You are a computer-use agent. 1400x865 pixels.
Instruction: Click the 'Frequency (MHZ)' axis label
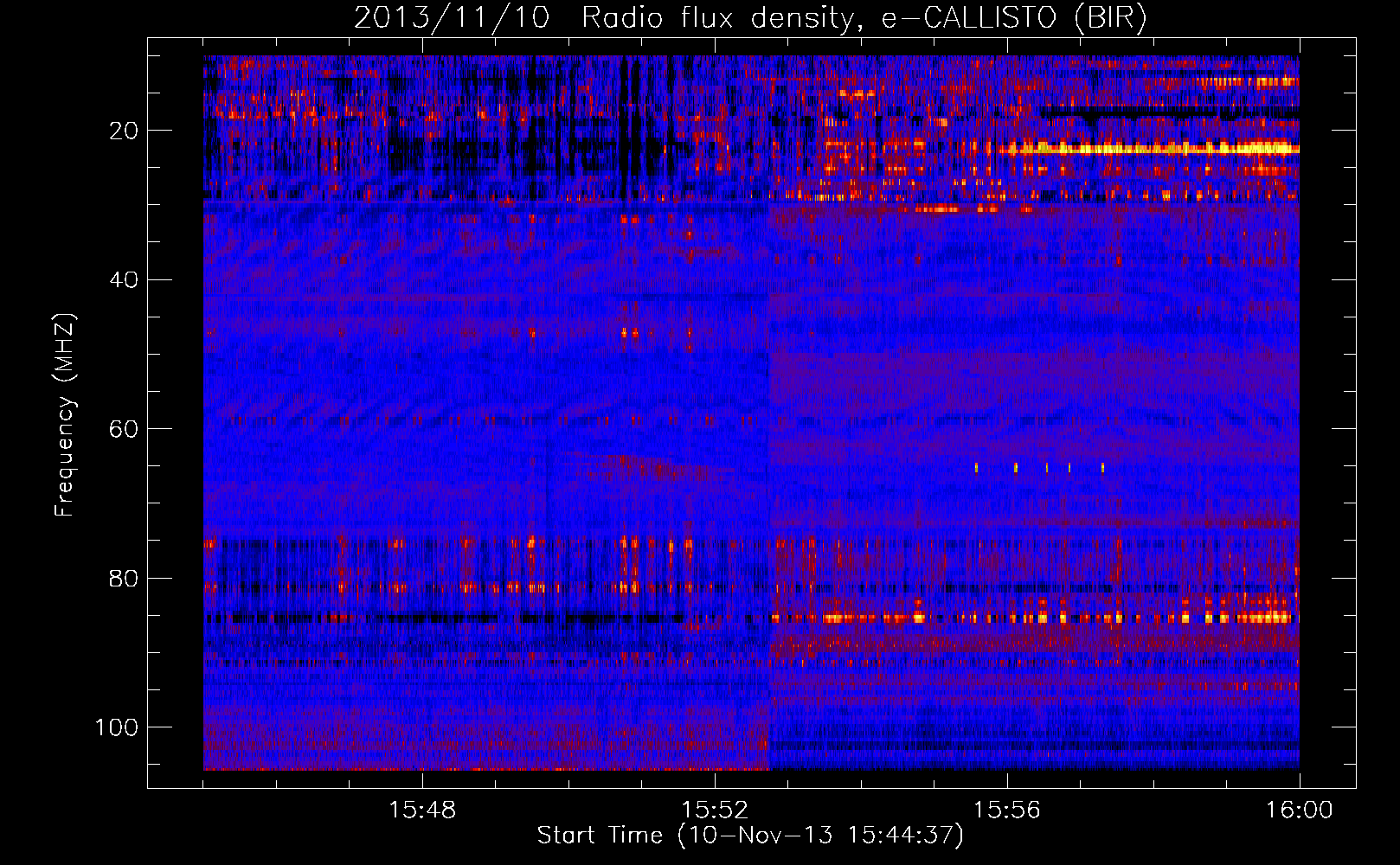pyautogui.click(x=65, y=414)
